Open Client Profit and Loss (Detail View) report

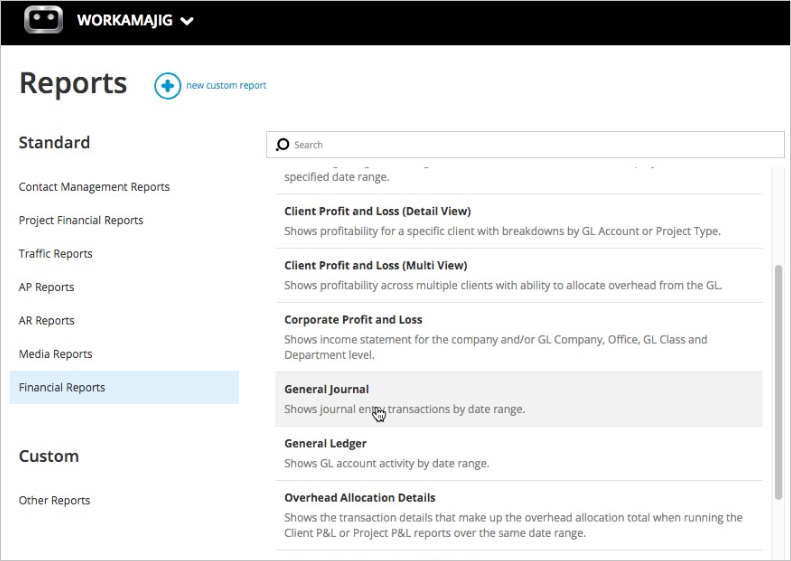pyautogui.click(x=377, y=211)
